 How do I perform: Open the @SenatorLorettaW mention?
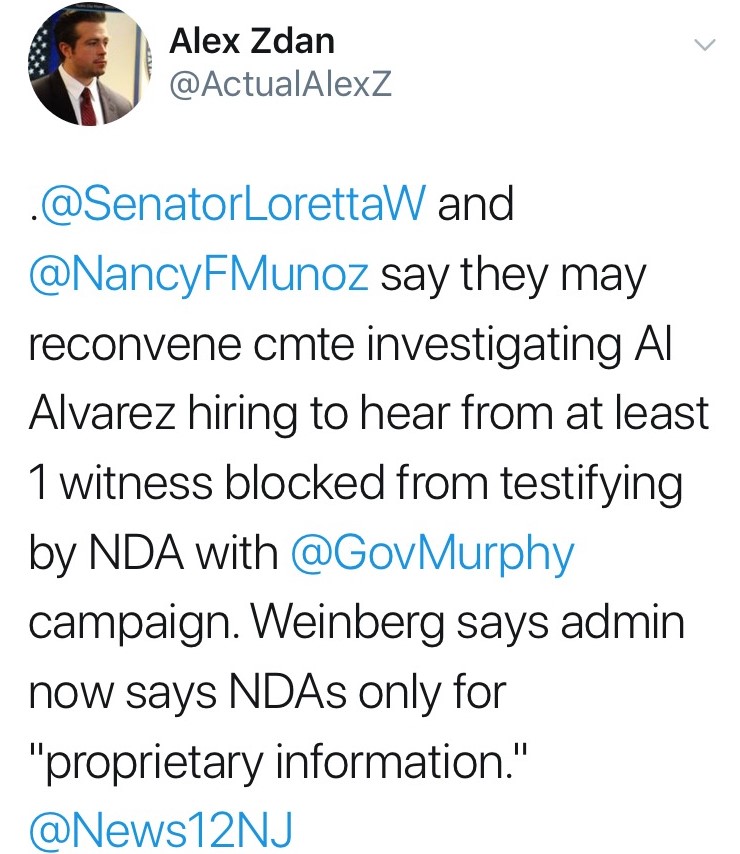[x=229, y=204]
